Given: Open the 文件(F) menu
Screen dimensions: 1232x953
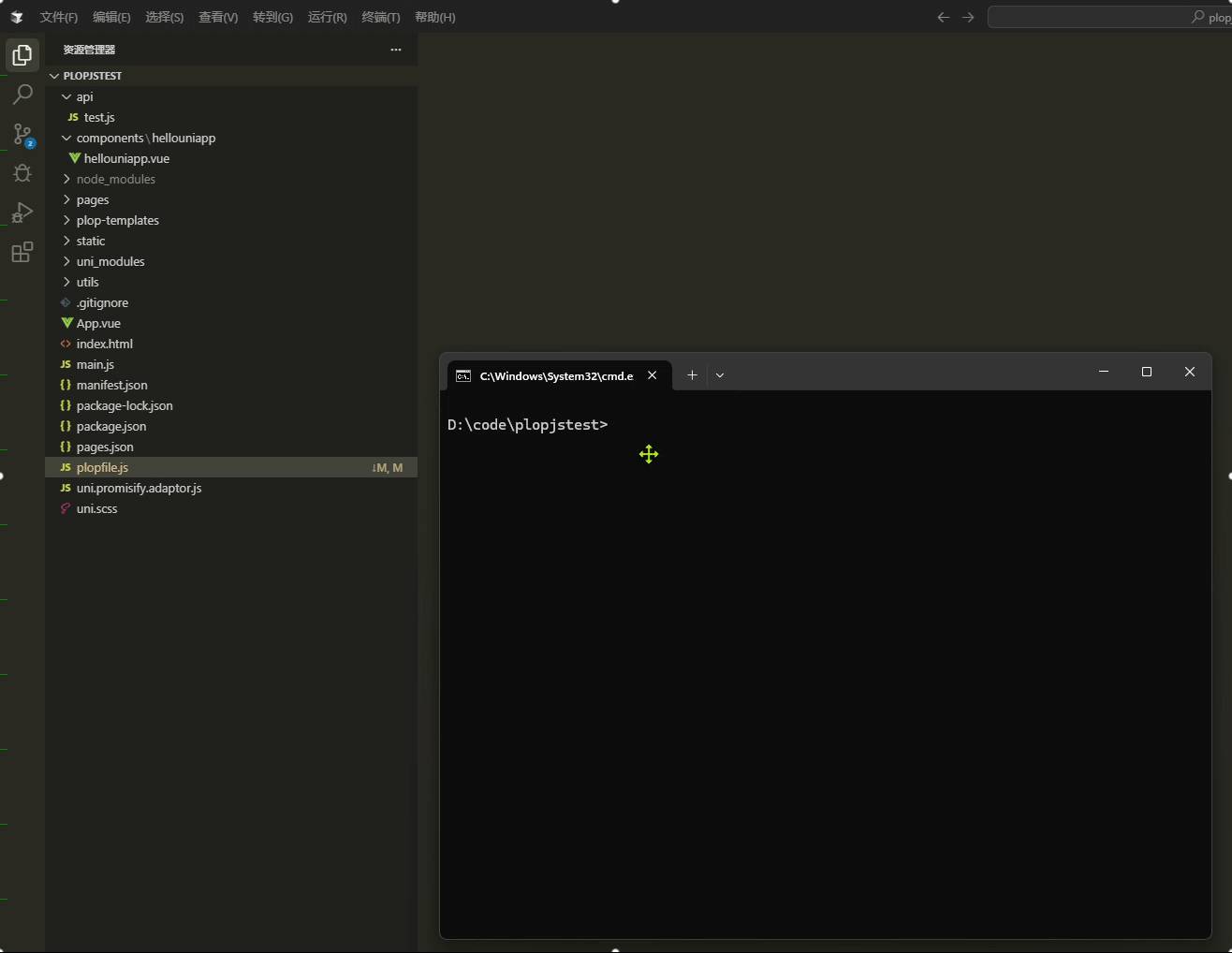Looking at the screenshot, I should (x=59, y=17).
